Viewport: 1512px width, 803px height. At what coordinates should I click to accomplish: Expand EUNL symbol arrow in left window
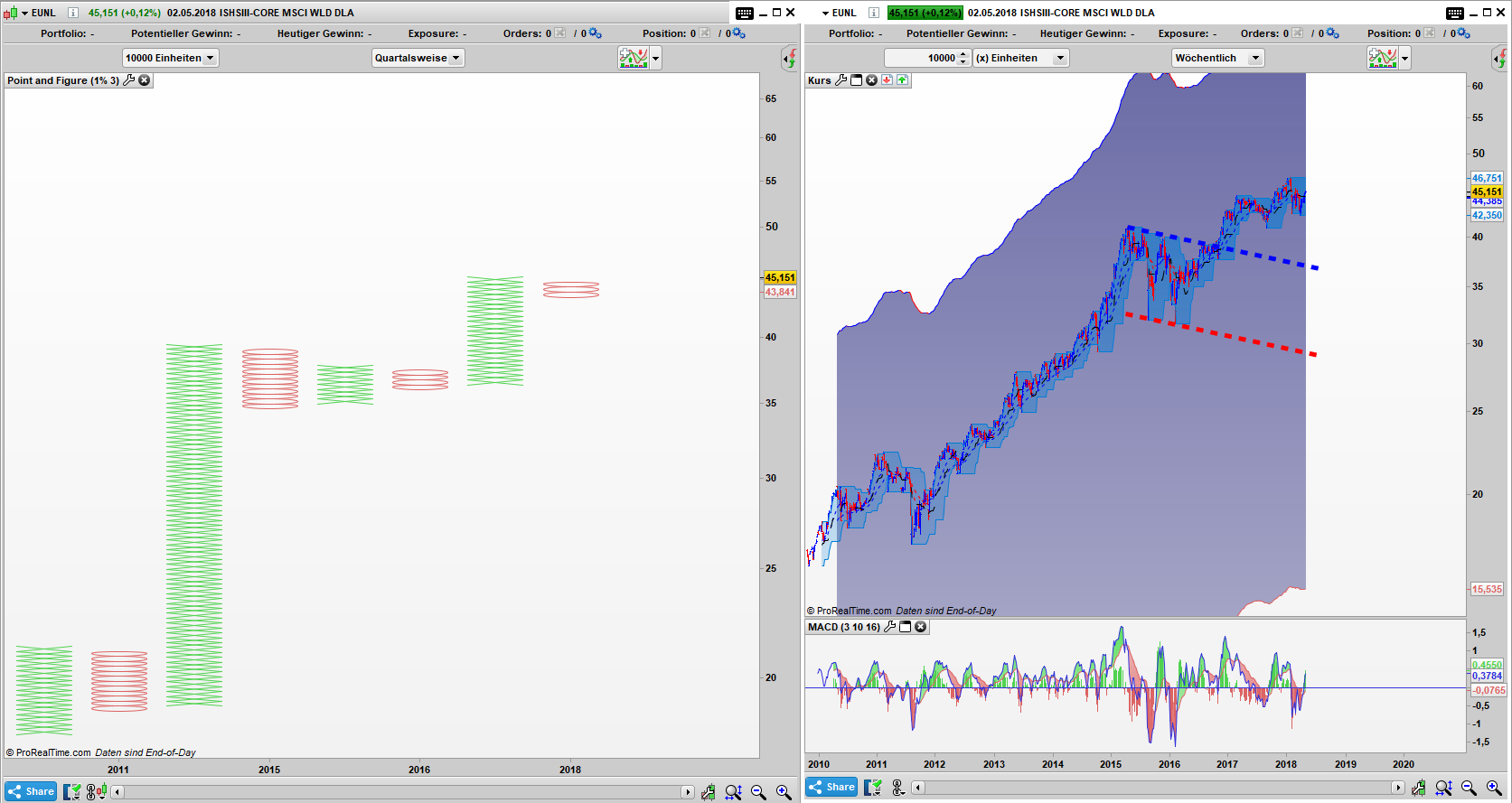coord(25,14)
